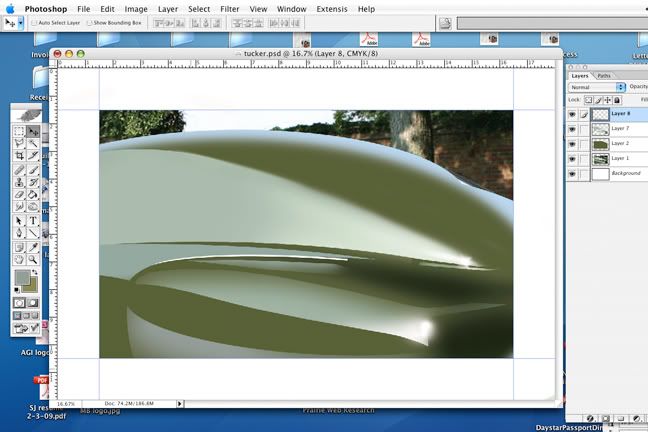
Task: Switch to the Paths tab
Action: click(604, 76)
